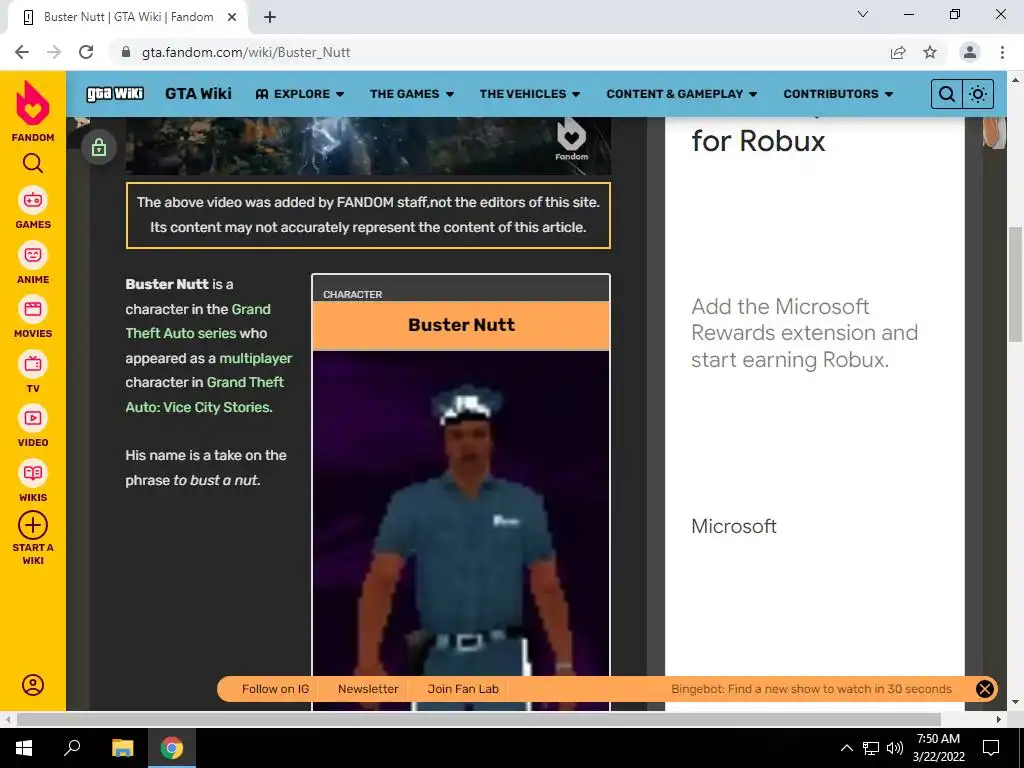The height and width of the screenshot is (768, 1024).
Task: Click the page lock icon
Action: point(99,147)
